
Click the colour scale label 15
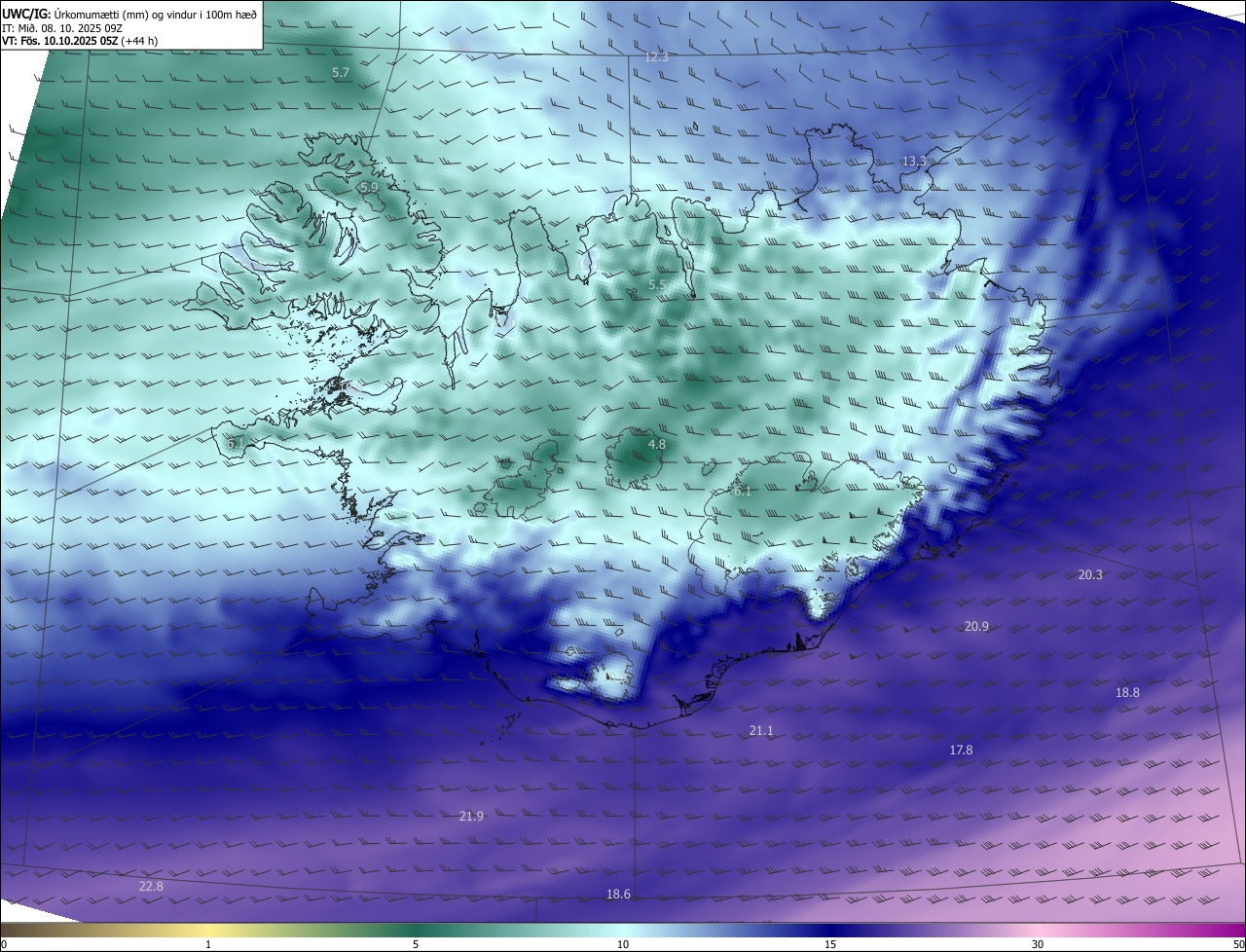(830, 945)
